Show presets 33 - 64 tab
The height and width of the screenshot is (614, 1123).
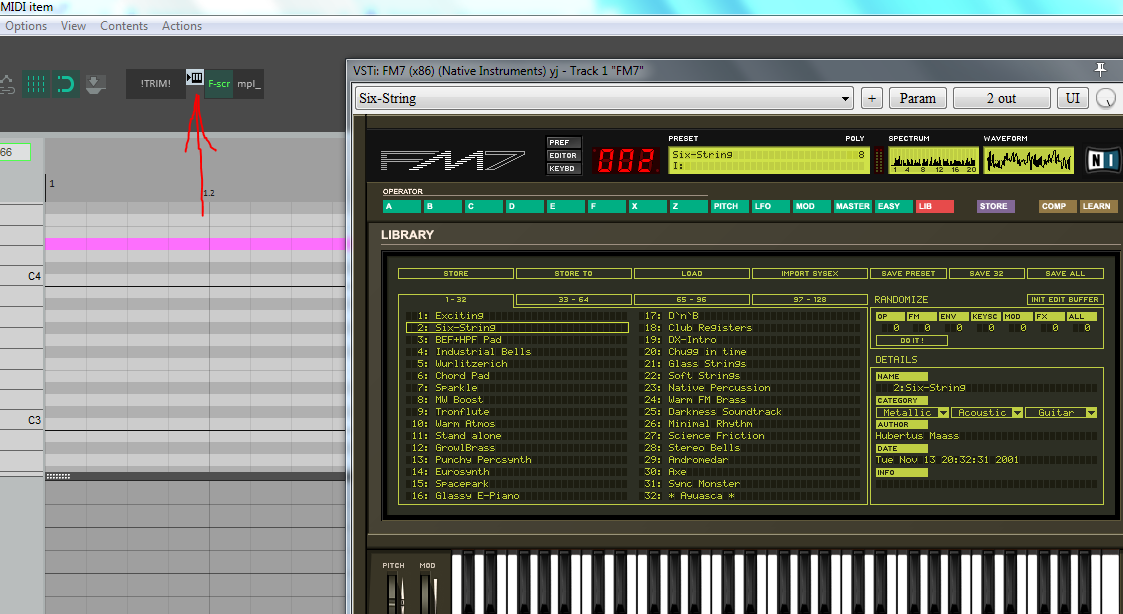click(573, 299)
